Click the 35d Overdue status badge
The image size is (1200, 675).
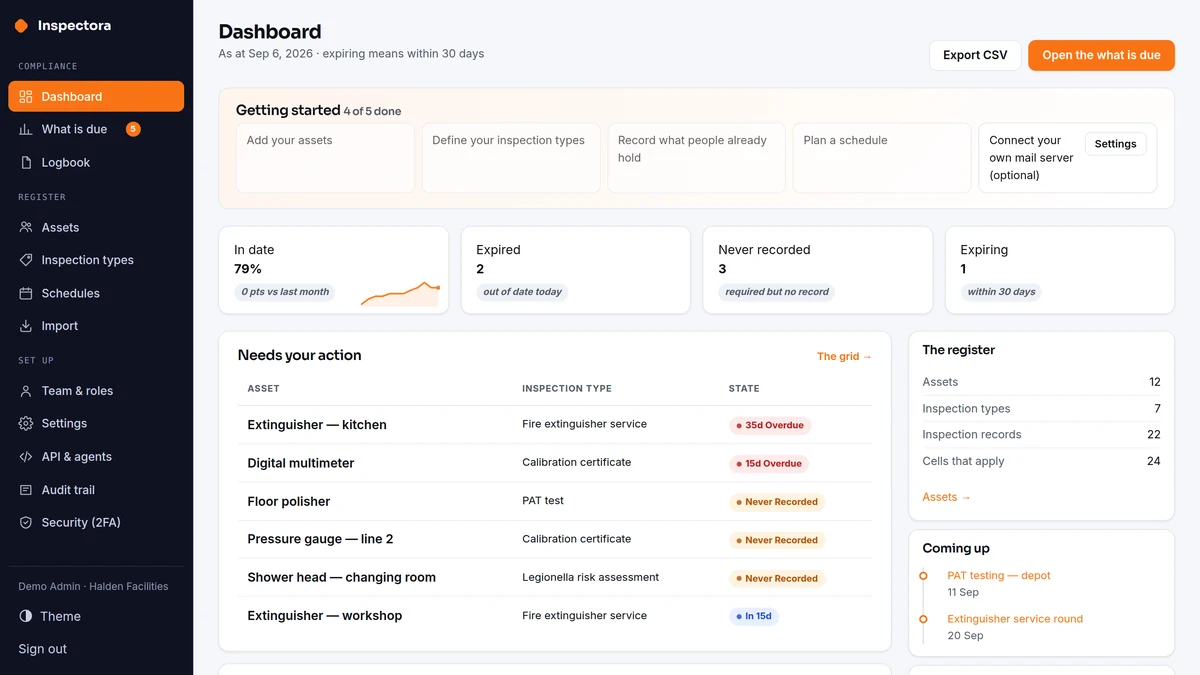(770, 425)
